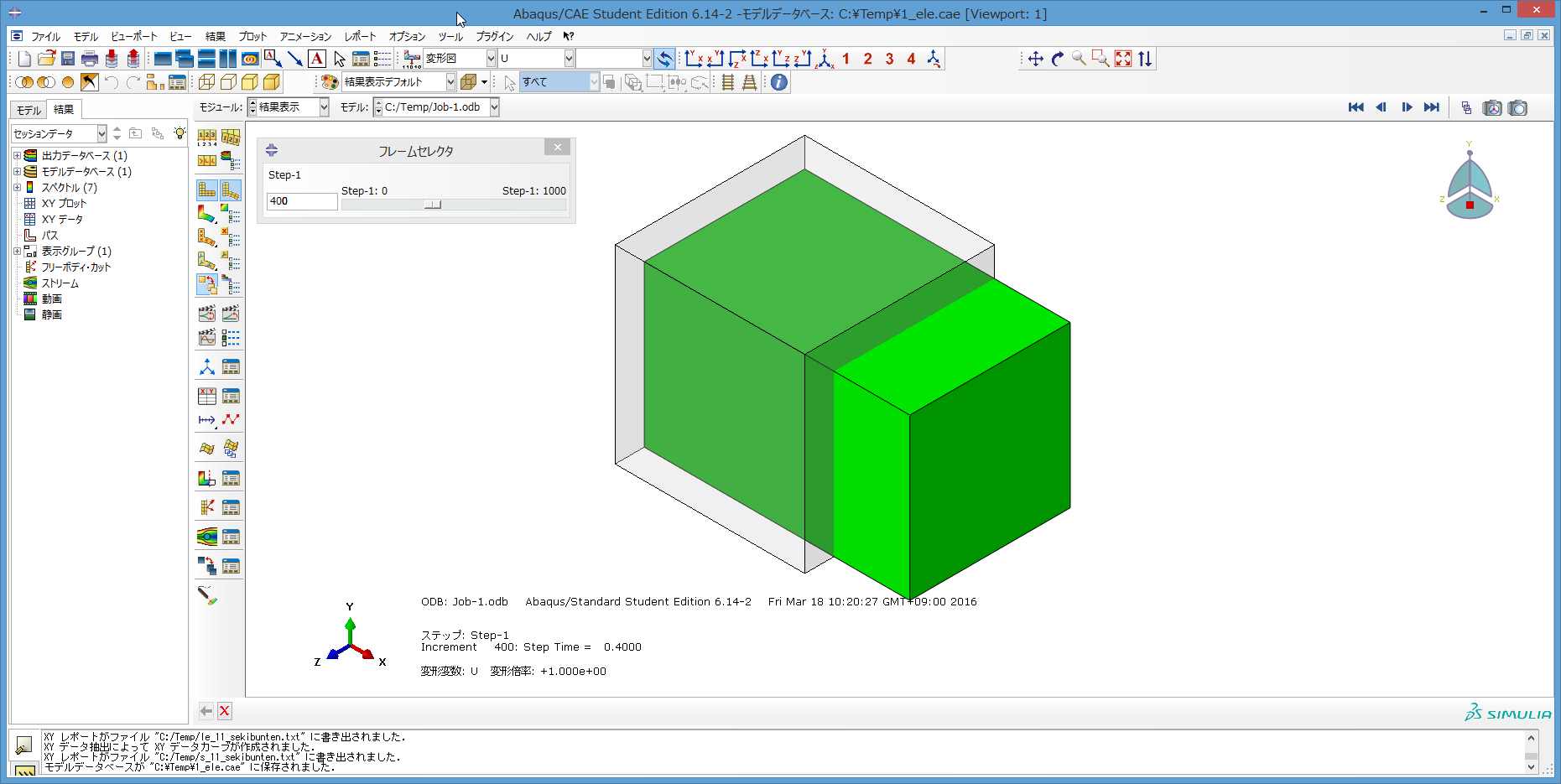Click the blue query information icon
This screenshot has height=784, width=1561.
tap(779, 82)
